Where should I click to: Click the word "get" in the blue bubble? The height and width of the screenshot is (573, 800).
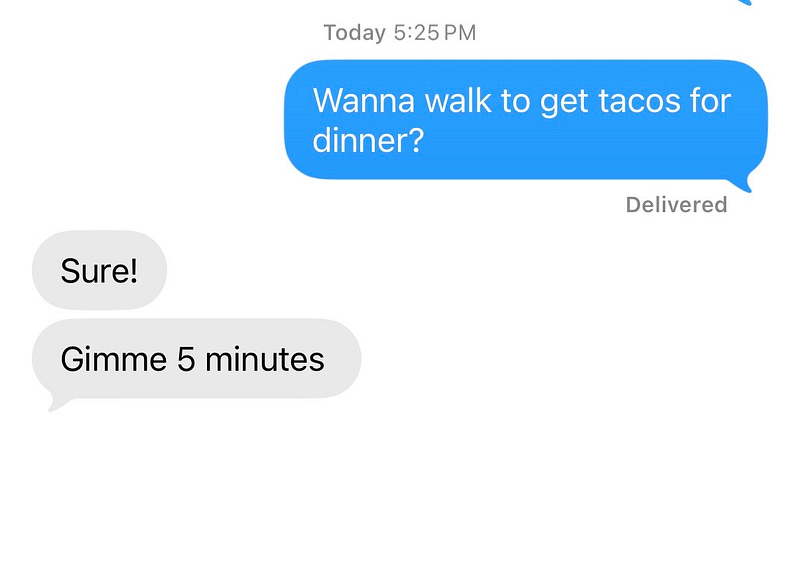564,103
